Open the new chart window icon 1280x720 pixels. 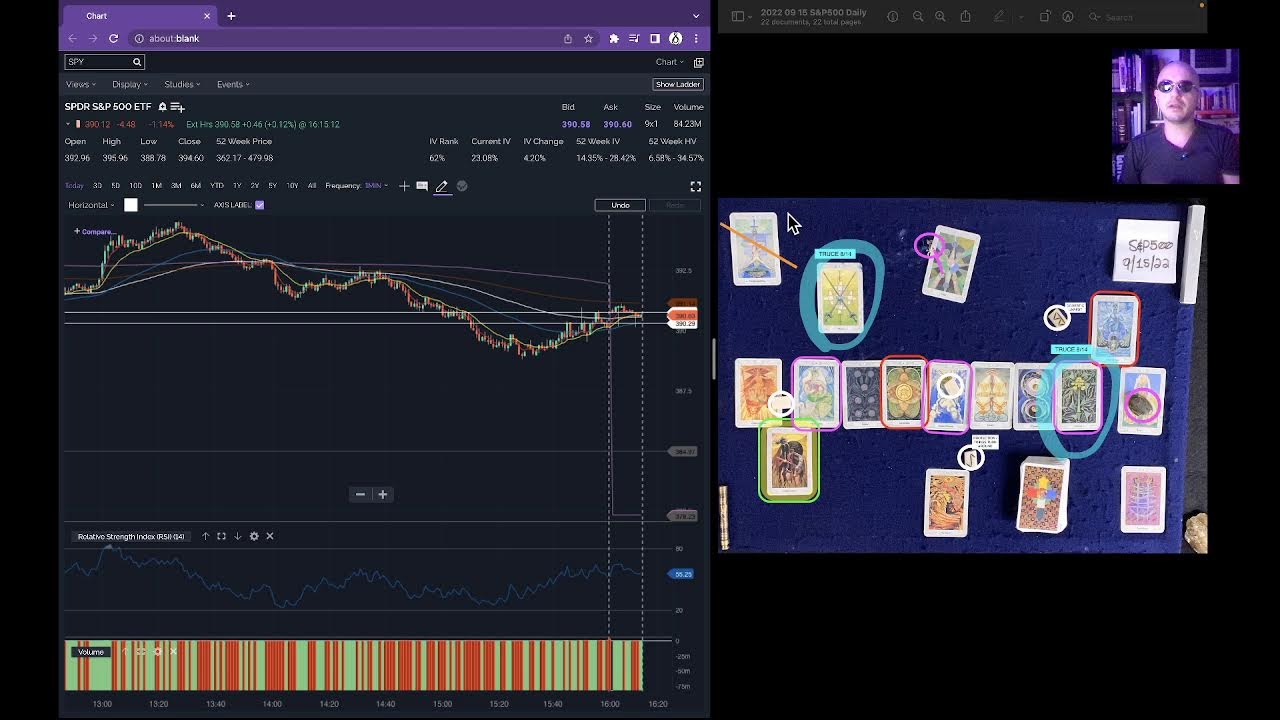(x=698, y=62)
